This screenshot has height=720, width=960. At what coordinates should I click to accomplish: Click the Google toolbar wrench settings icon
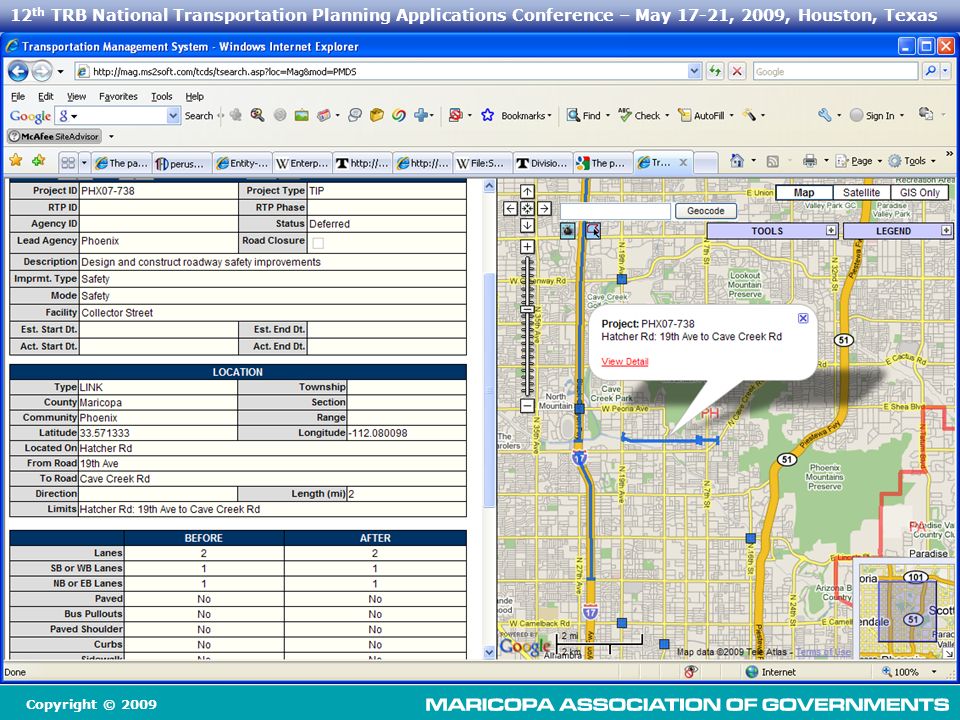point(825,115)
